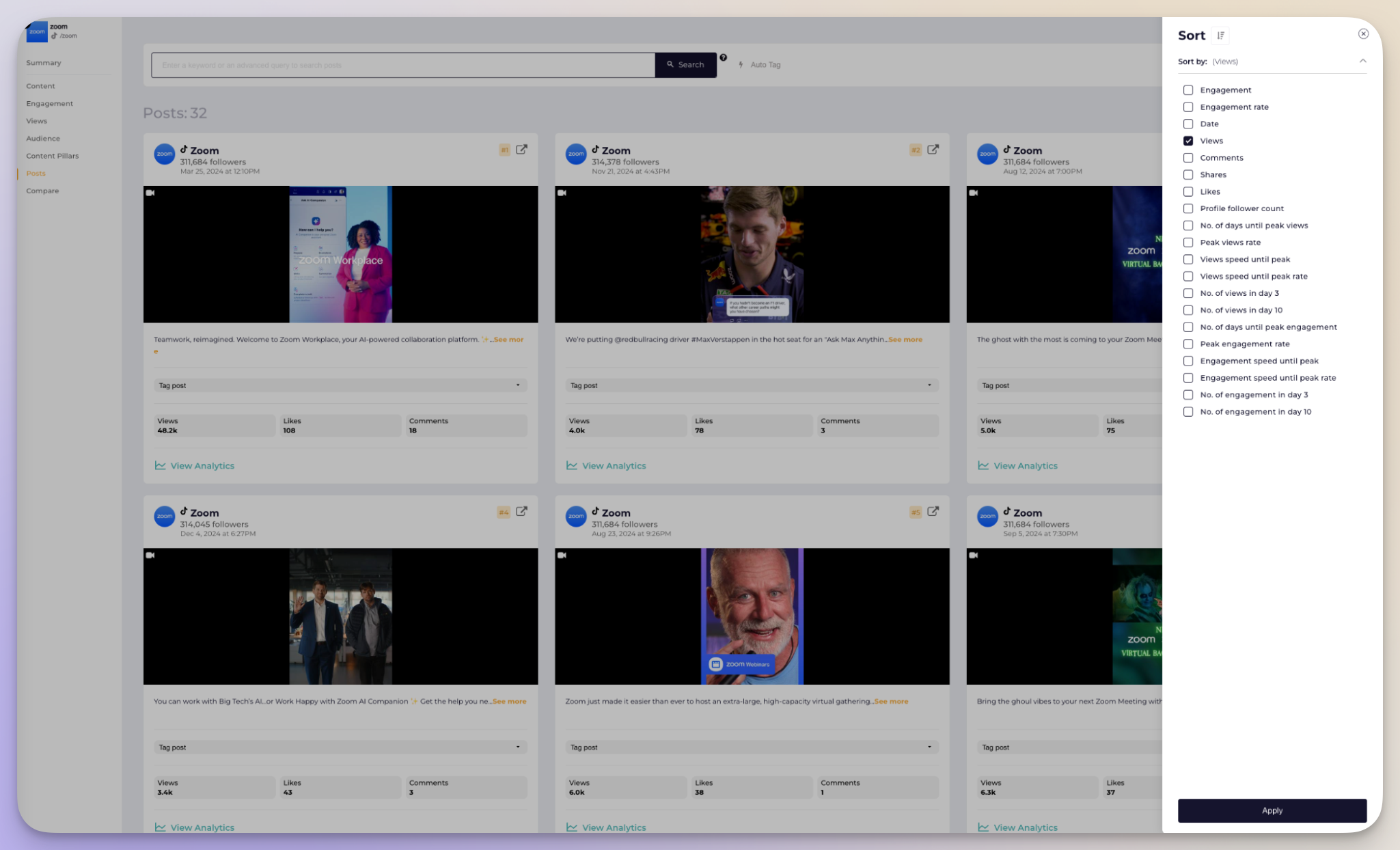The image size is (1400, 850).
Task: Check the Likes sort option
Action: 1188,191
